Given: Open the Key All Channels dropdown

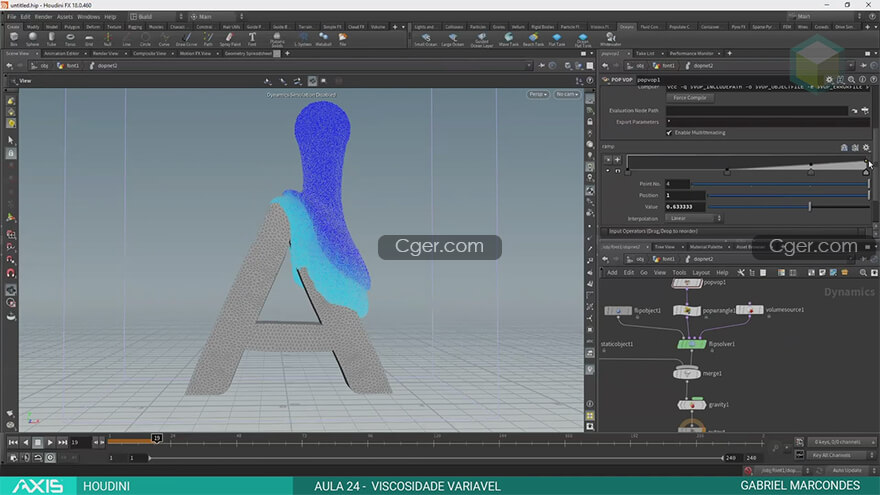Looking at the screenshot, I should point(841,455).
